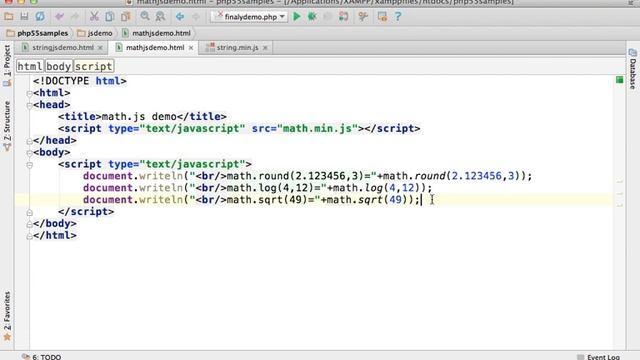The height and width of the screenshot is (360, 640).
Task: Collapse the inline script fold marker
Action: (29, 165)
